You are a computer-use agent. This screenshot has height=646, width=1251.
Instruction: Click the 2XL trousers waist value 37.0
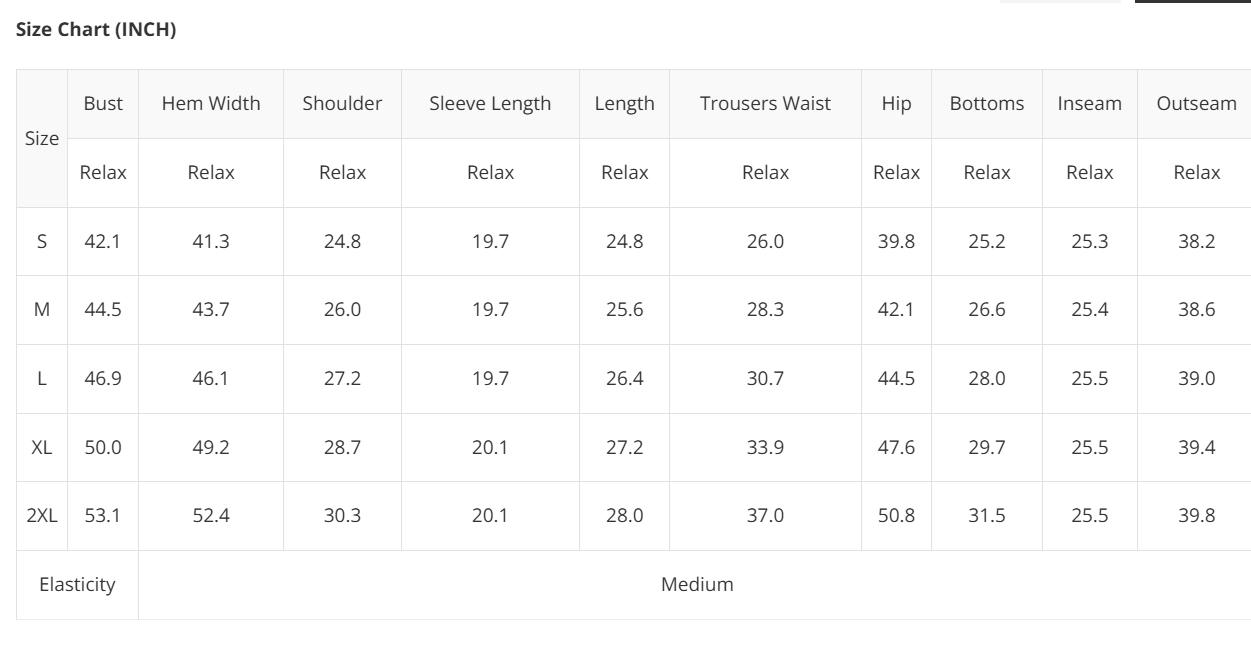765,516
